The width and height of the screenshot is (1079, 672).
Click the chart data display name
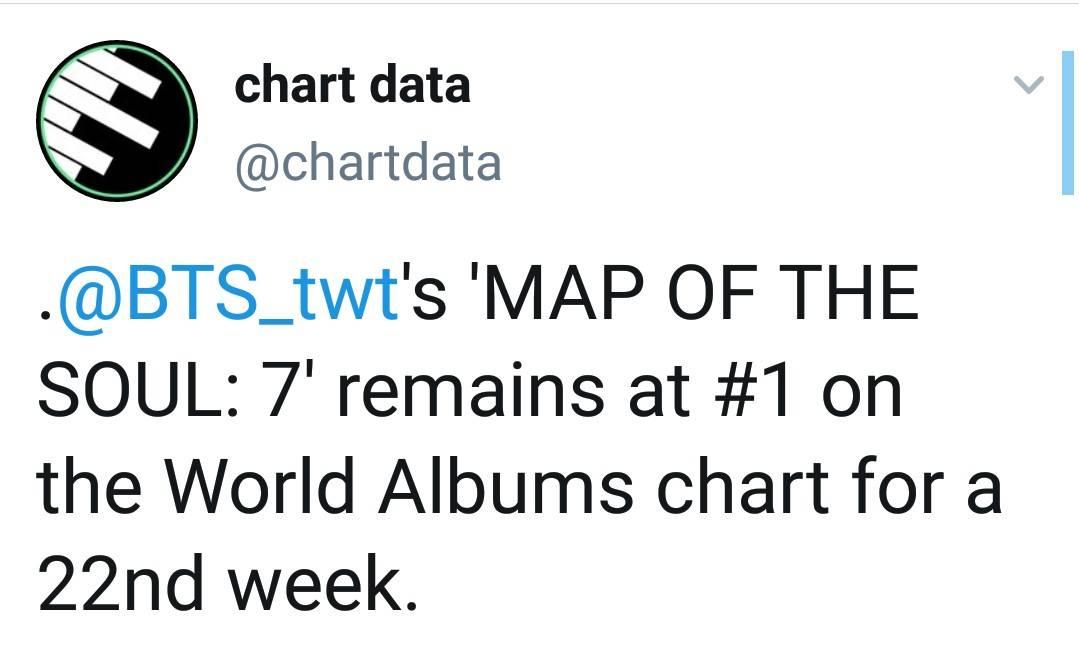click(x=352, y=85)
